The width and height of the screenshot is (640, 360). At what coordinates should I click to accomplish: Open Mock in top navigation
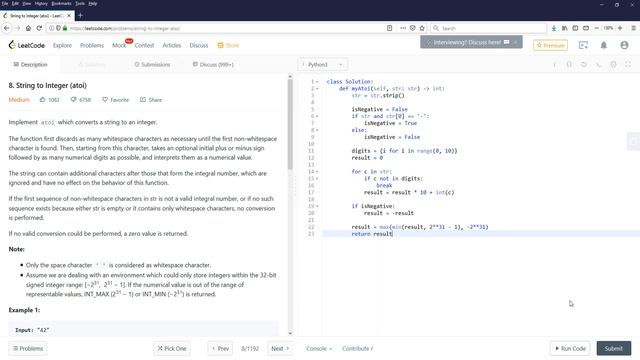[x=119, y=45]
